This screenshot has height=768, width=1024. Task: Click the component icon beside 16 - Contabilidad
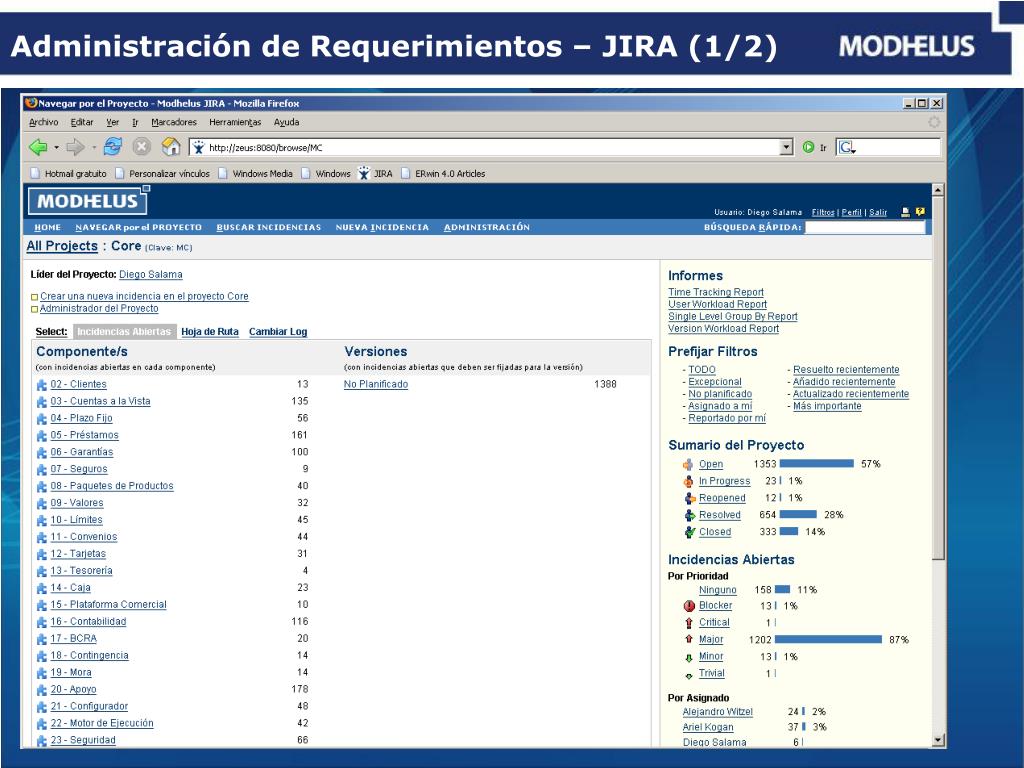pos(42,623)
